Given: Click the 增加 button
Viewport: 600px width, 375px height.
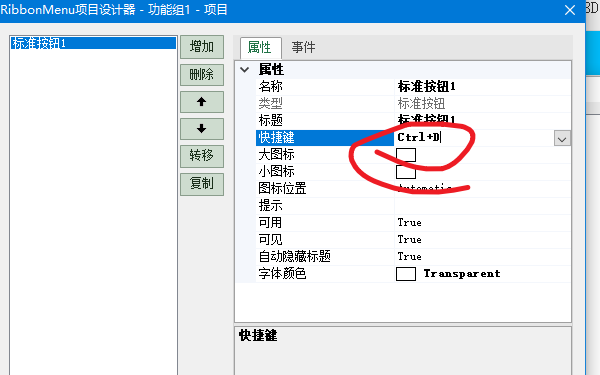Looking at the screenshot, I should (202, 47).
